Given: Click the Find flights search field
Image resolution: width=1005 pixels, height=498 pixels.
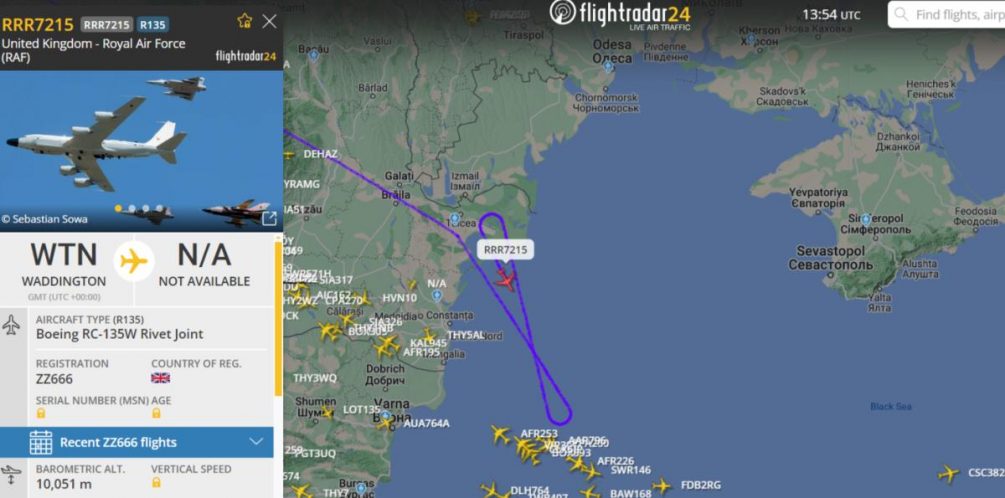Looking at the screenshot, I should (x=946, y=14).
